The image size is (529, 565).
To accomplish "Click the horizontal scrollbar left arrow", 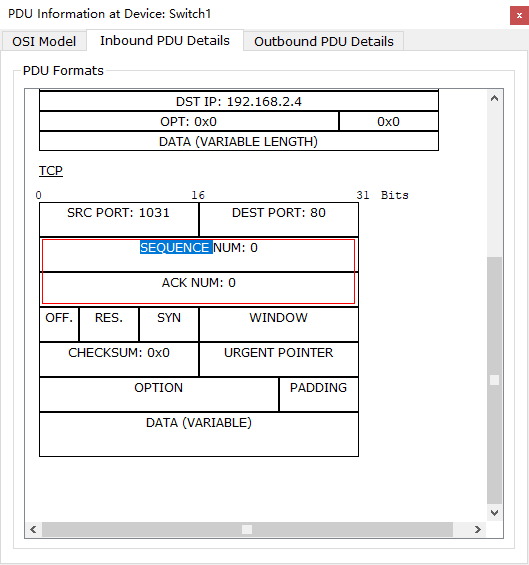I will pyautogui.click(x=33, y=529).
